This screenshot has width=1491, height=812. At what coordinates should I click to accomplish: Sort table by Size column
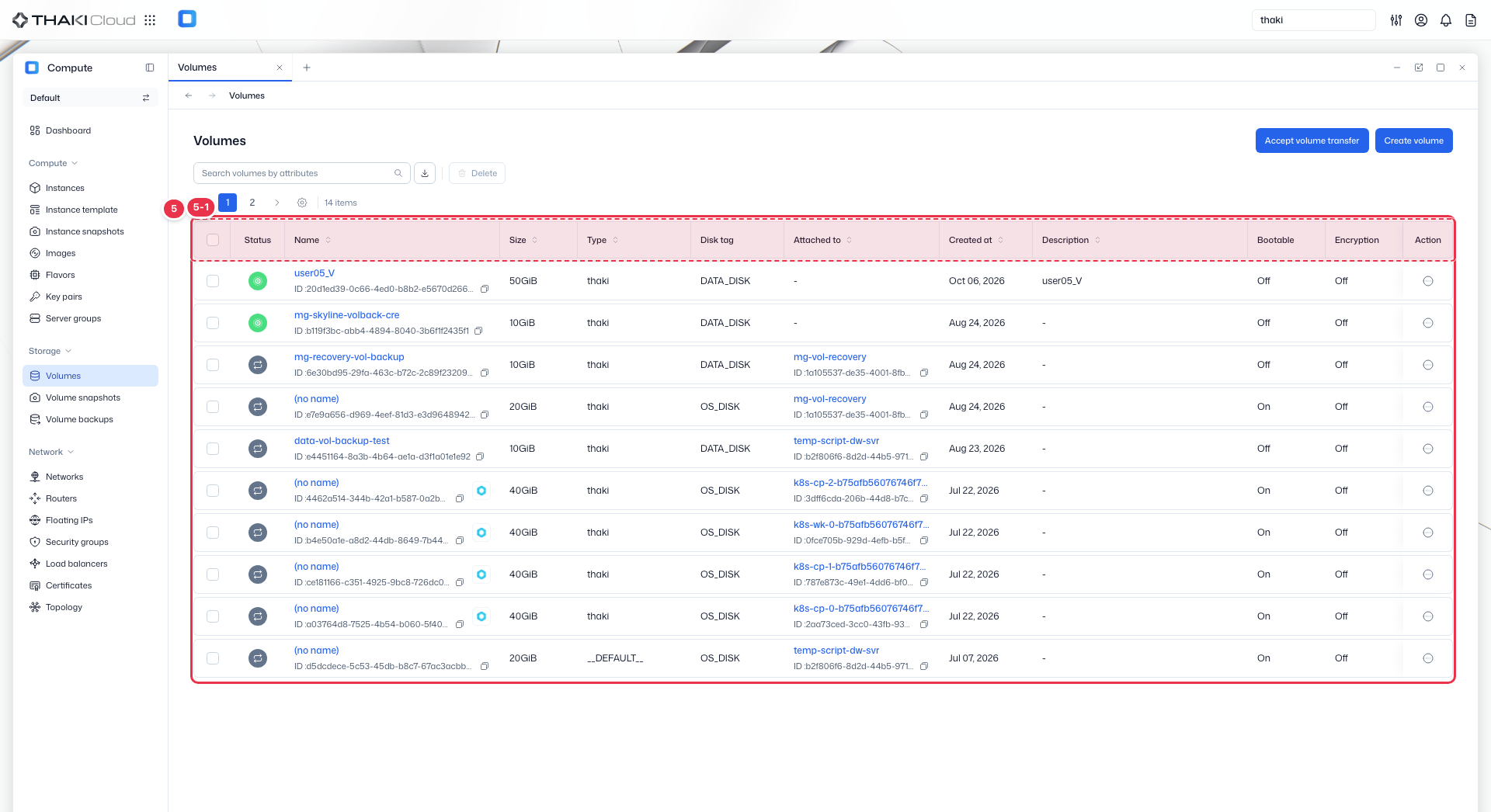tap(523, 240)
